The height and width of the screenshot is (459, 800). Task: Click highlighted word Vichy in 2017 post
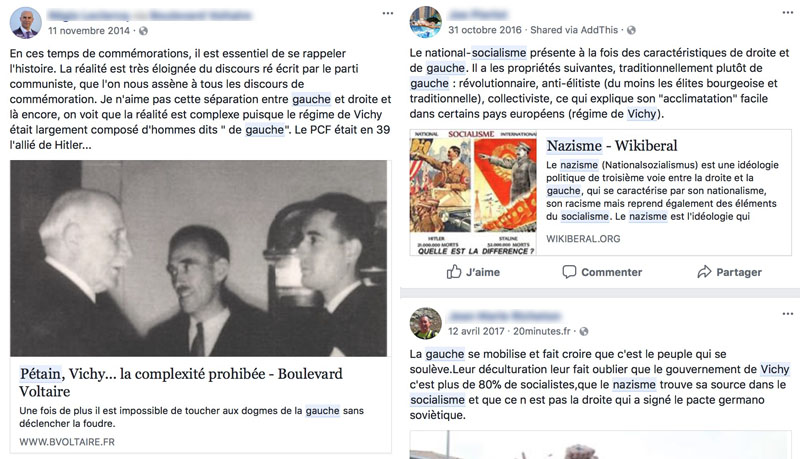[x=774, y=369]
